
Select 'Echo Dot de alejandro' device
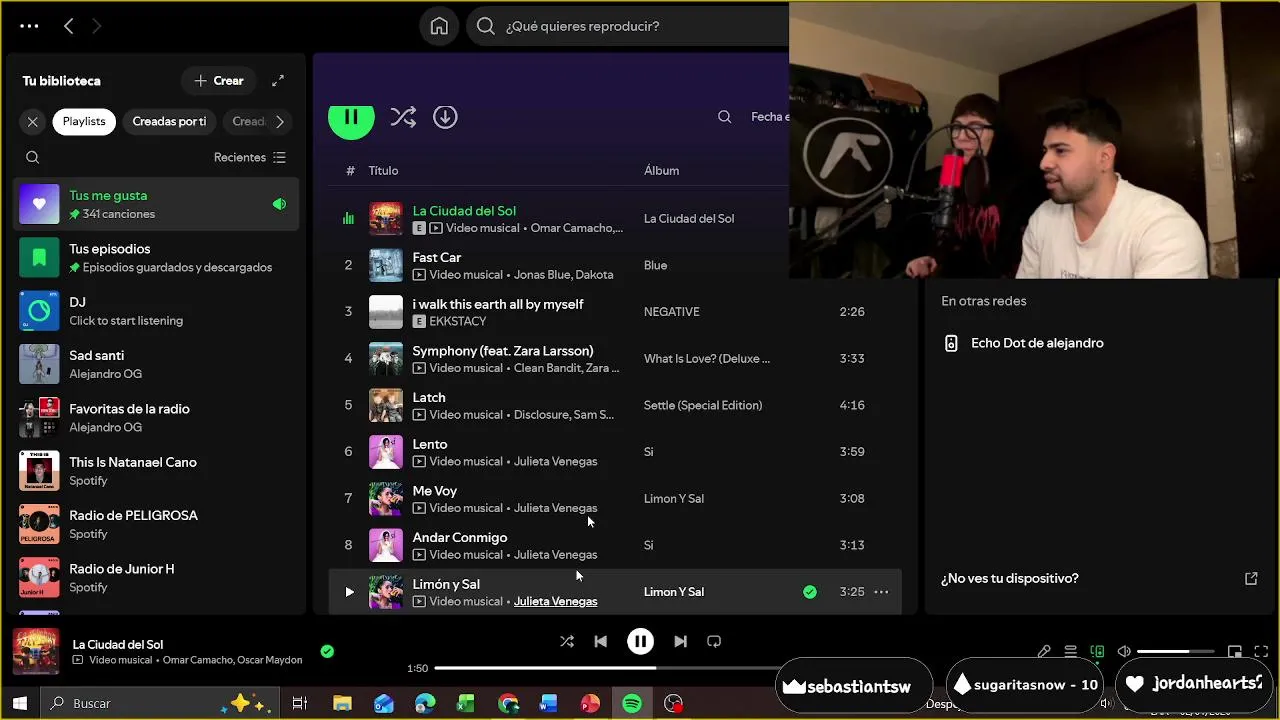[1037, 343]
